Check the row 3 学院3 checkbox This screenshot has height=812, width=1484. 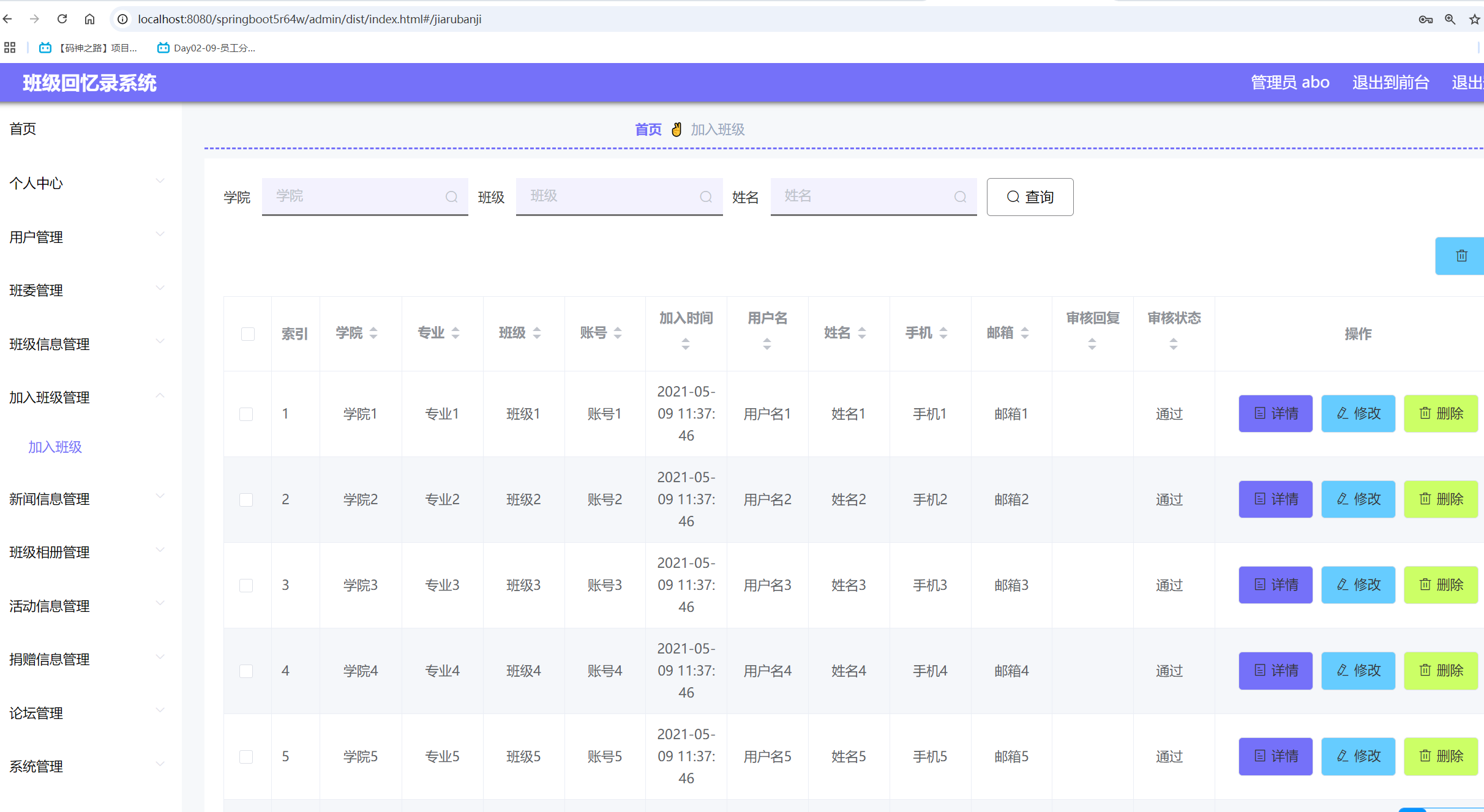246,586
